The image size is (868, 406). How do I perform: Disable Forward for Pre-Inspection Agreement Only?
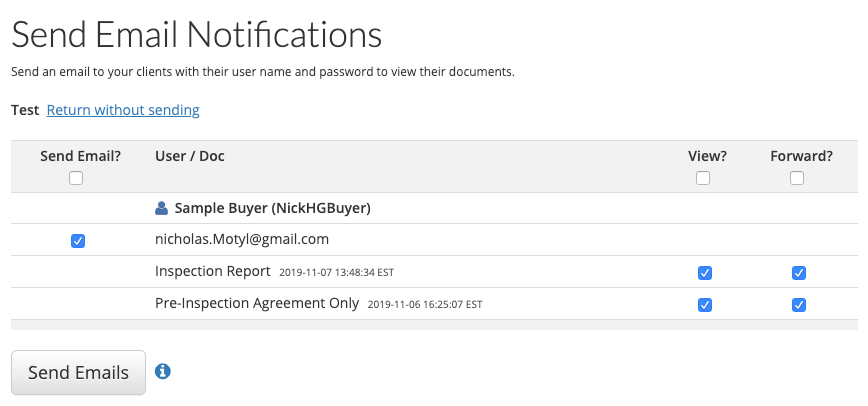click(x=798, y=305)
